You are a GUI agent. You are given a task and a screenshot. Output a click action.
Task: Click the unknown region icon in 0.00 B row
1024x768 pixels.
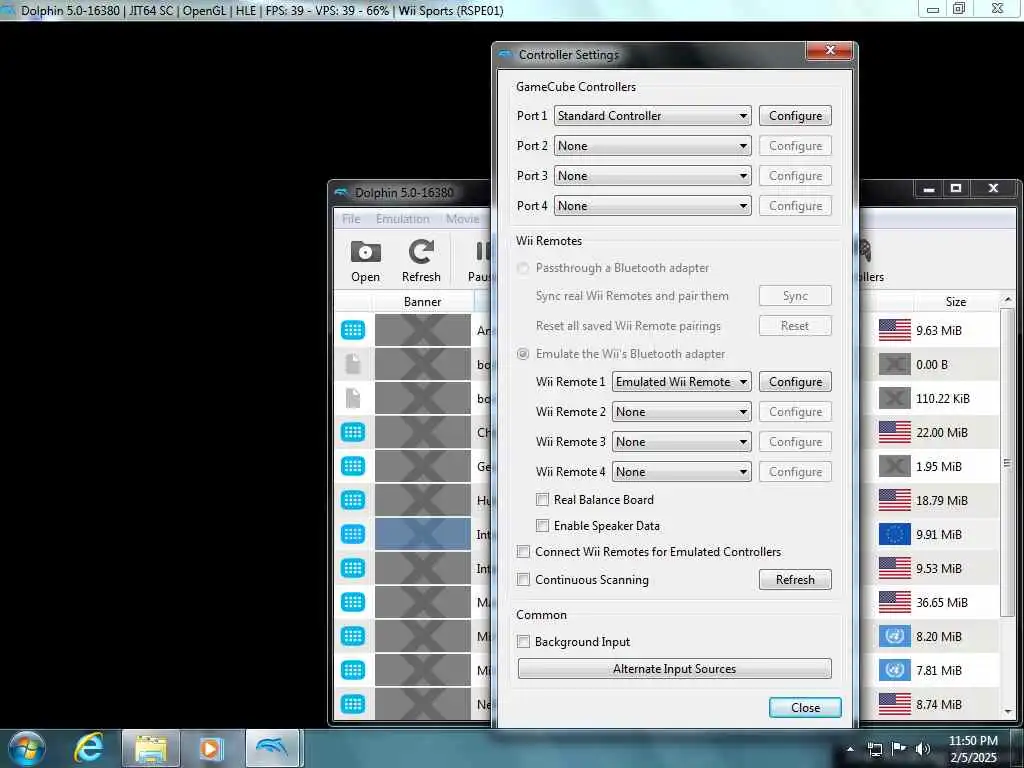(894, 364)
